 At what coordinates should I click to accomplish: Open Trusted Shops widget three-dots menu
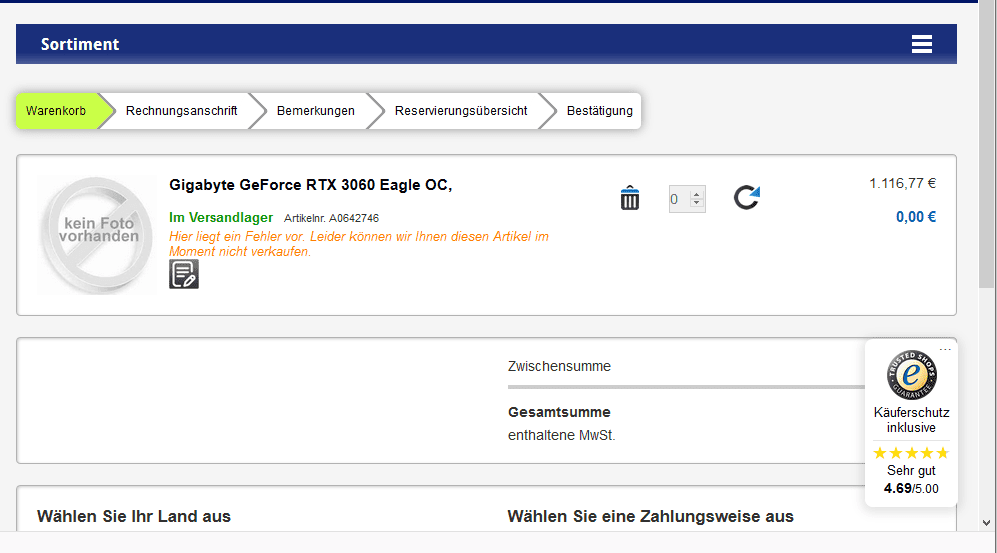click(x=945, y=349)
